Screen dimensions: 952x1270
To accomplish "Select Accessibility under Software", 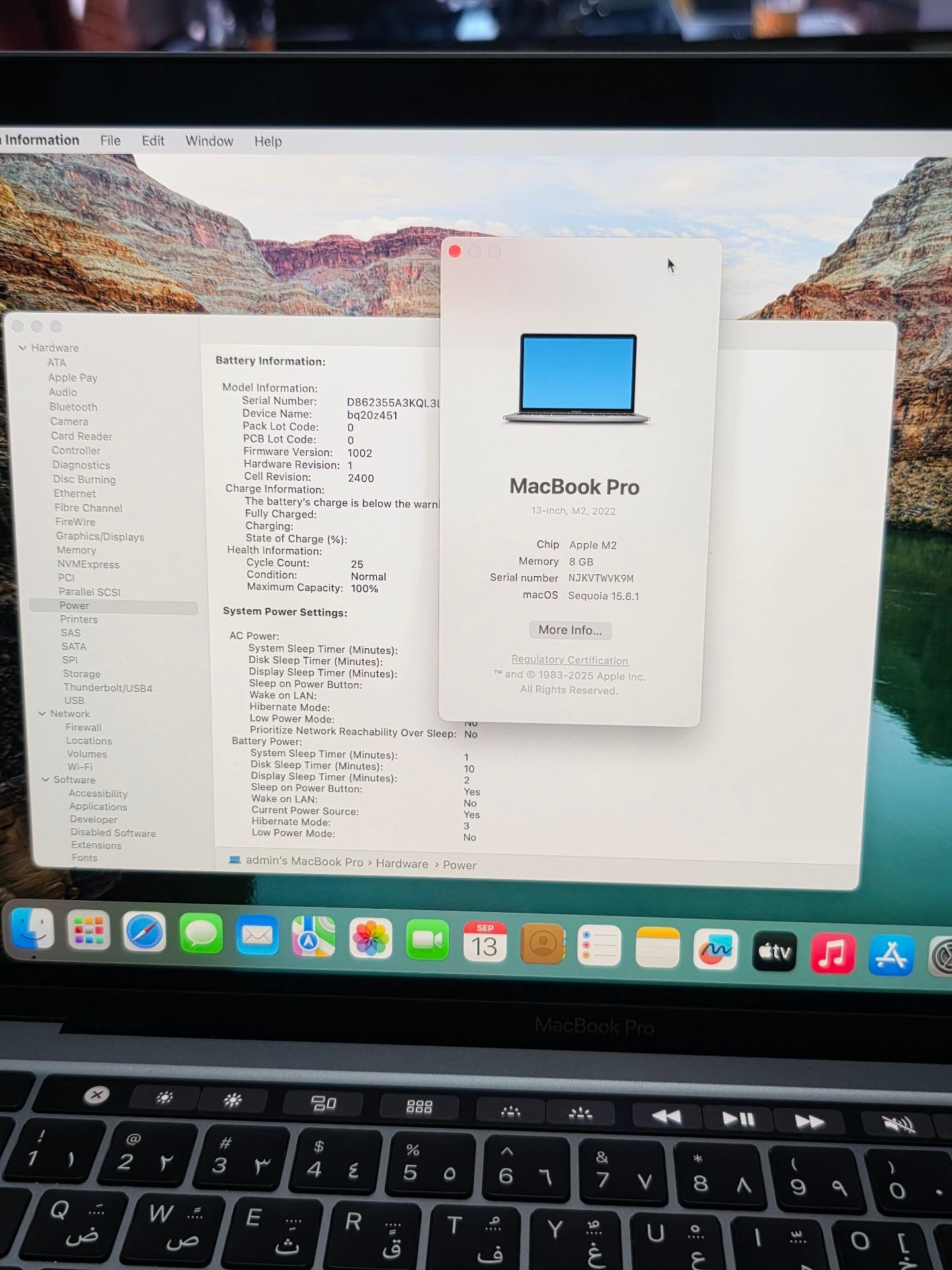I will click(99, 794).
